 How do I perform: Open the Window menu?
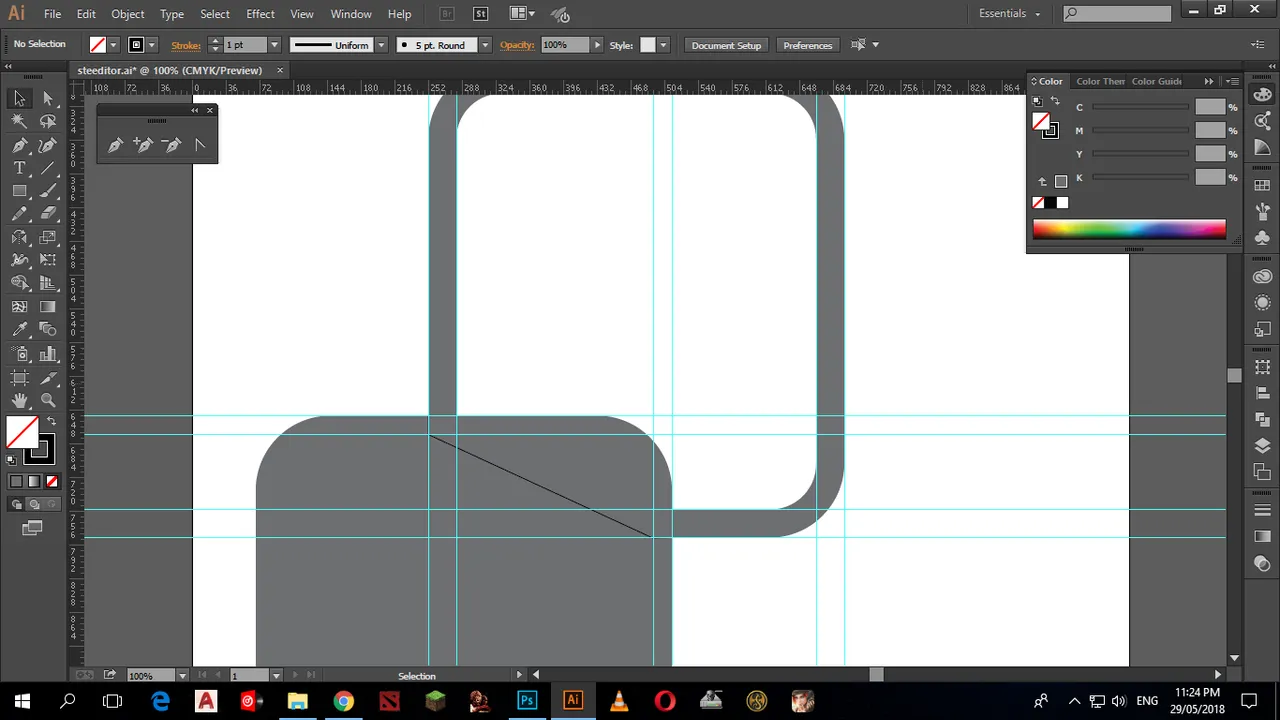pos(351,14)
